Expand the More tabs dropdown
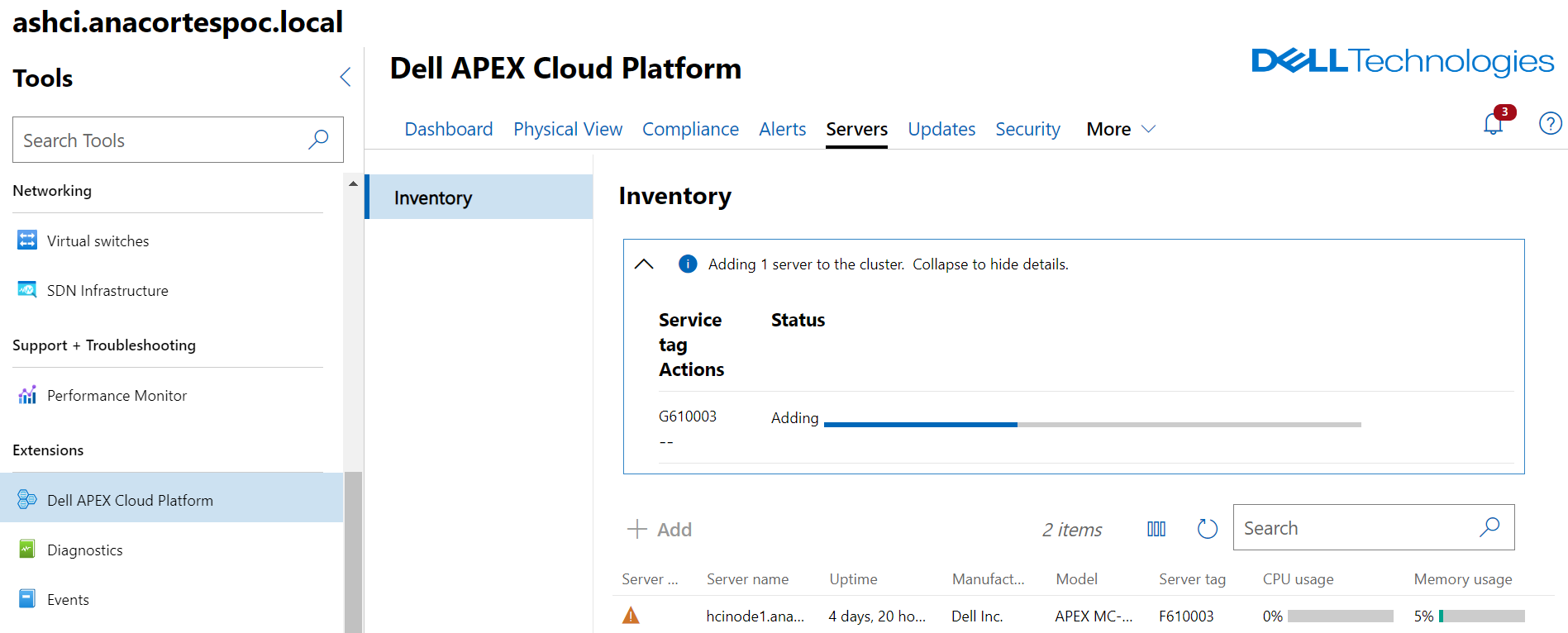The height and width of the screenshot is (633, 1568). click(1120, 130)
